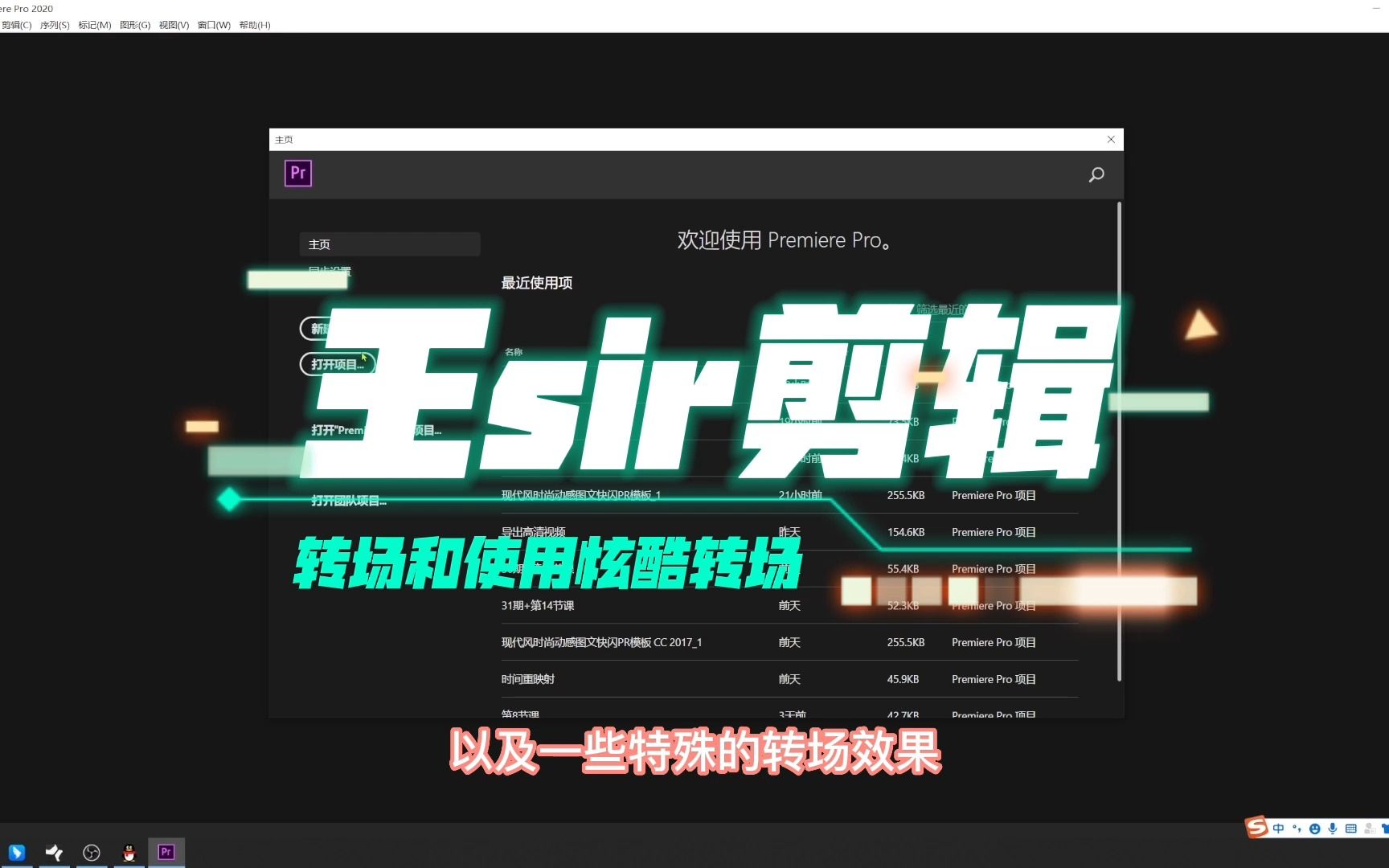Click the 打开团队项目... link

(x=349, y=501)
